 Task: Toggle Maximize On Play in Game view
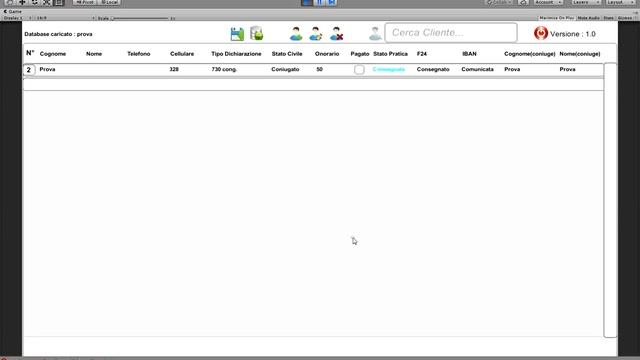coord(556,18)
